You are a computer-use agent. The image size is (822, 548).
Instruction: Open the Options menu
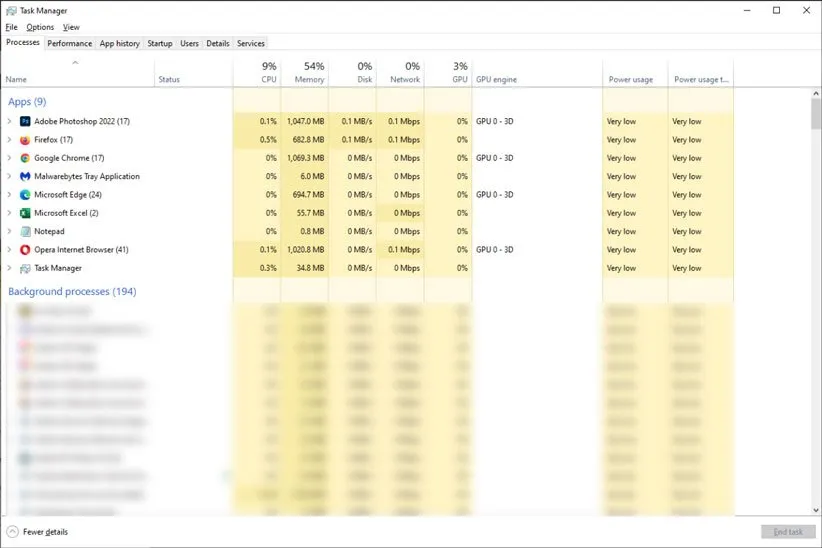tap(40, 27)
